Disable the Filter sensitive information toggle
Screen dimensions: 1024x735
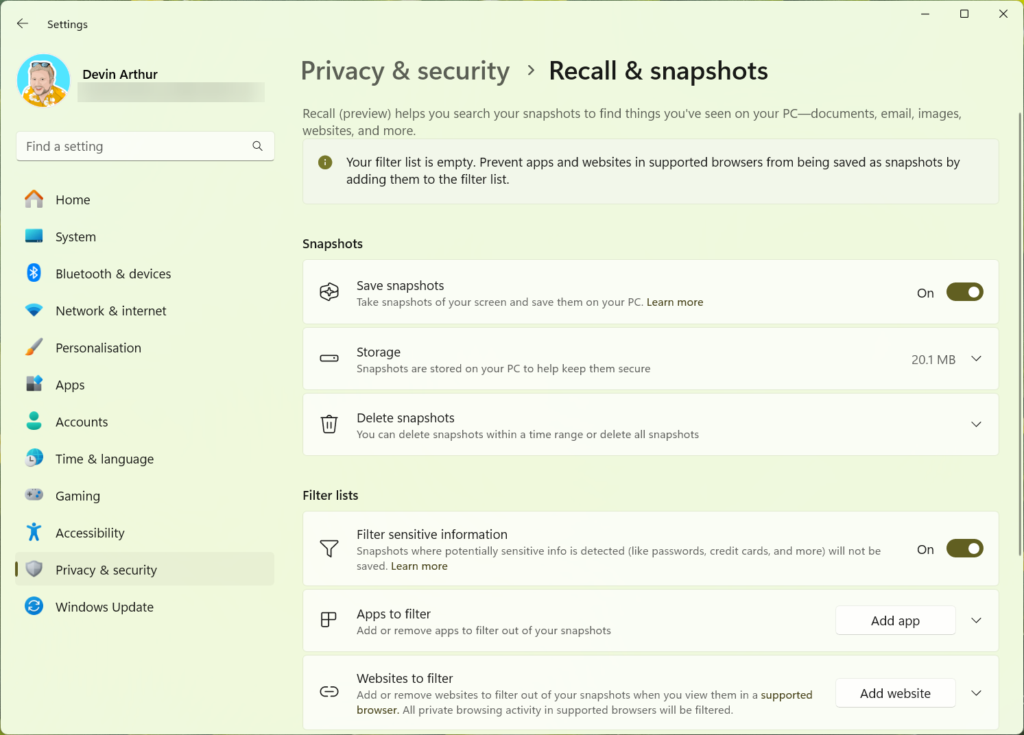(x=964, y=549)
